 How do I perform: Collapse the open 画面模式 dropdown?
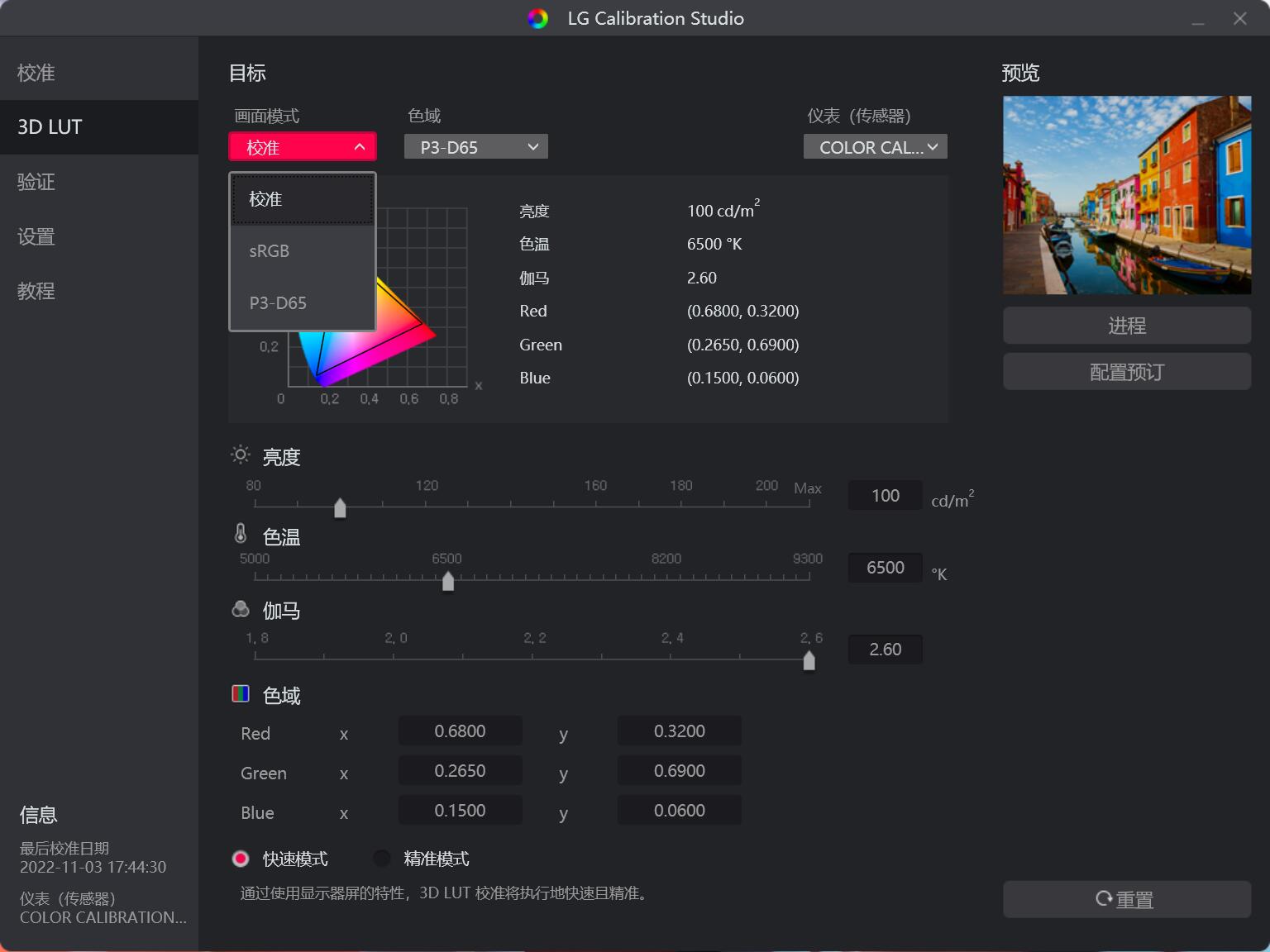(x=302, y=146)
